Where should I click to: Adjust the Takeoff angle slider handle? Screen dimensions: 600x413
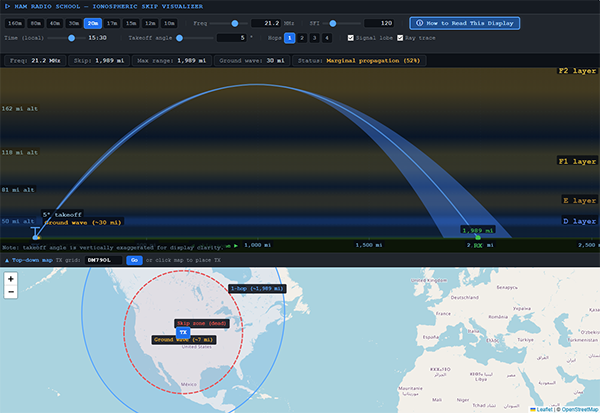179,38
